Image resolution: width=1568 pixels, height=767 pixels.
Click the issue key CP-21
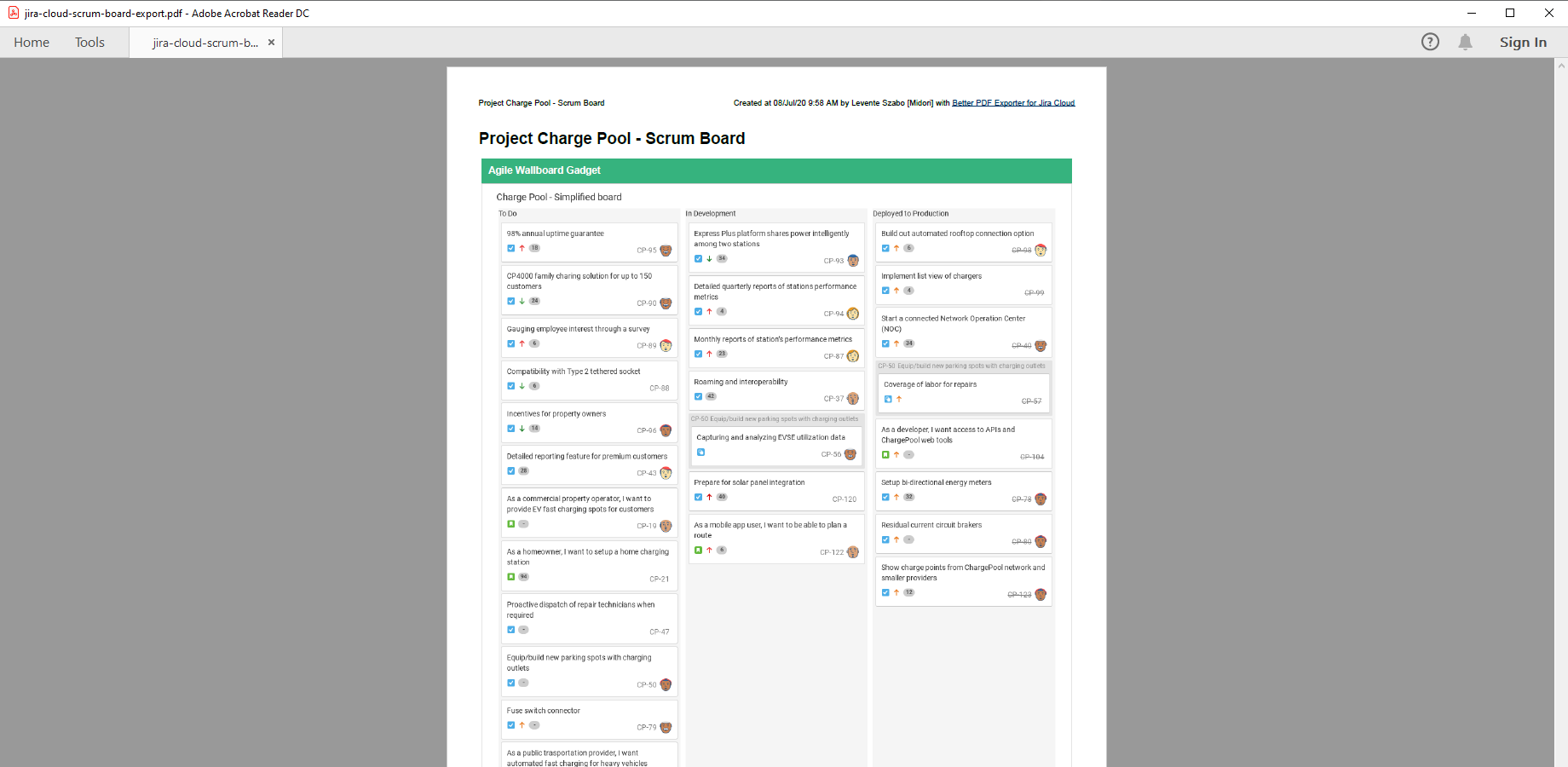point(660,580)
